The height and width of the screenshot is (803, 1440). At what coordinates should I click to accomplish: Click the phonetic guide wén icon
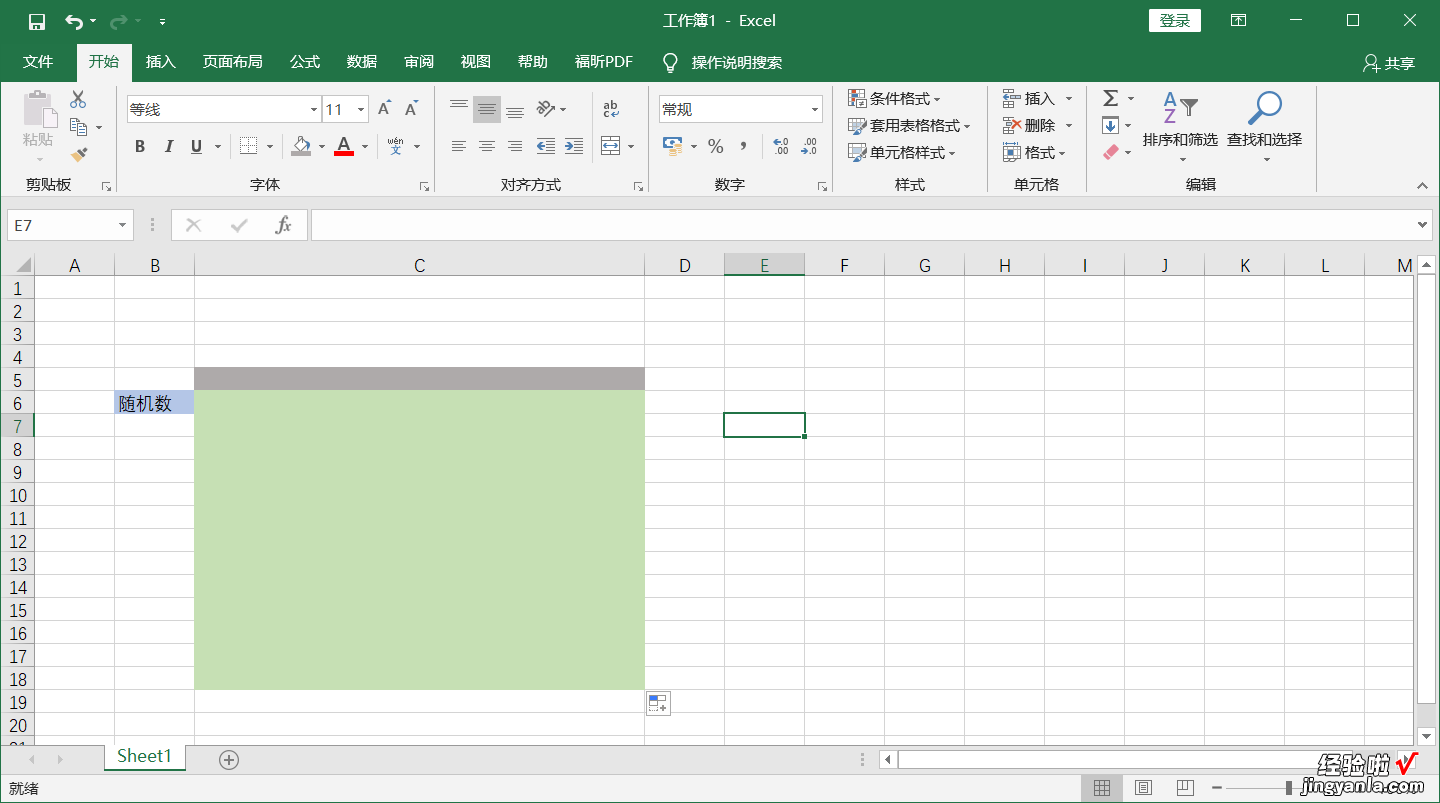[x=395, y=146]
